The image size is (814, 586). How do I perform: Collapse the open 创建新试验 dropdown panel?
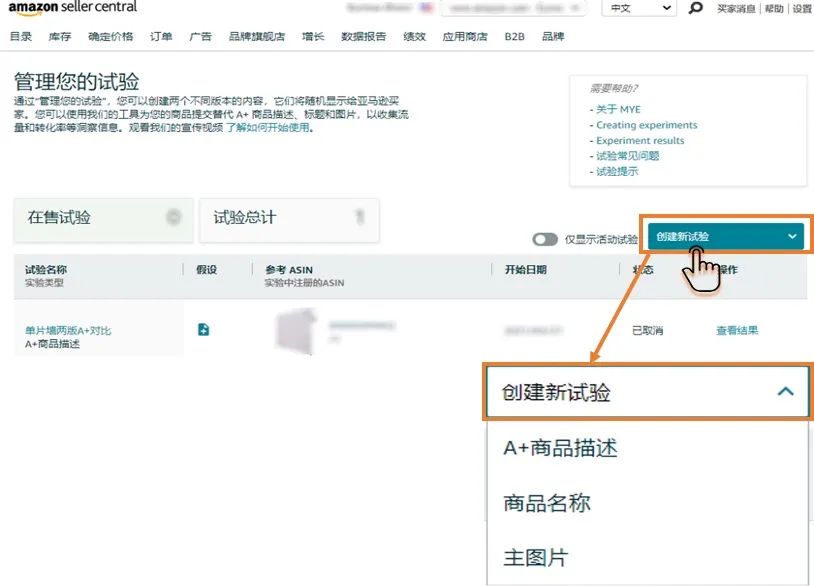pos(786,392)
